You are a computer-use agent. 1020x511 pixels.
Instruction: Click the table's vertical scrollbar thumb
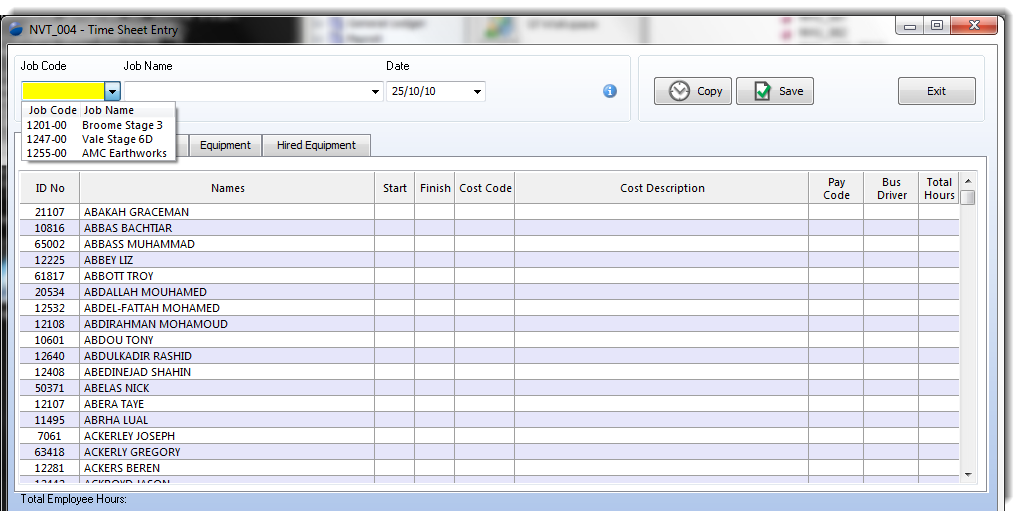pyautogui.click(x=968, y=197)
